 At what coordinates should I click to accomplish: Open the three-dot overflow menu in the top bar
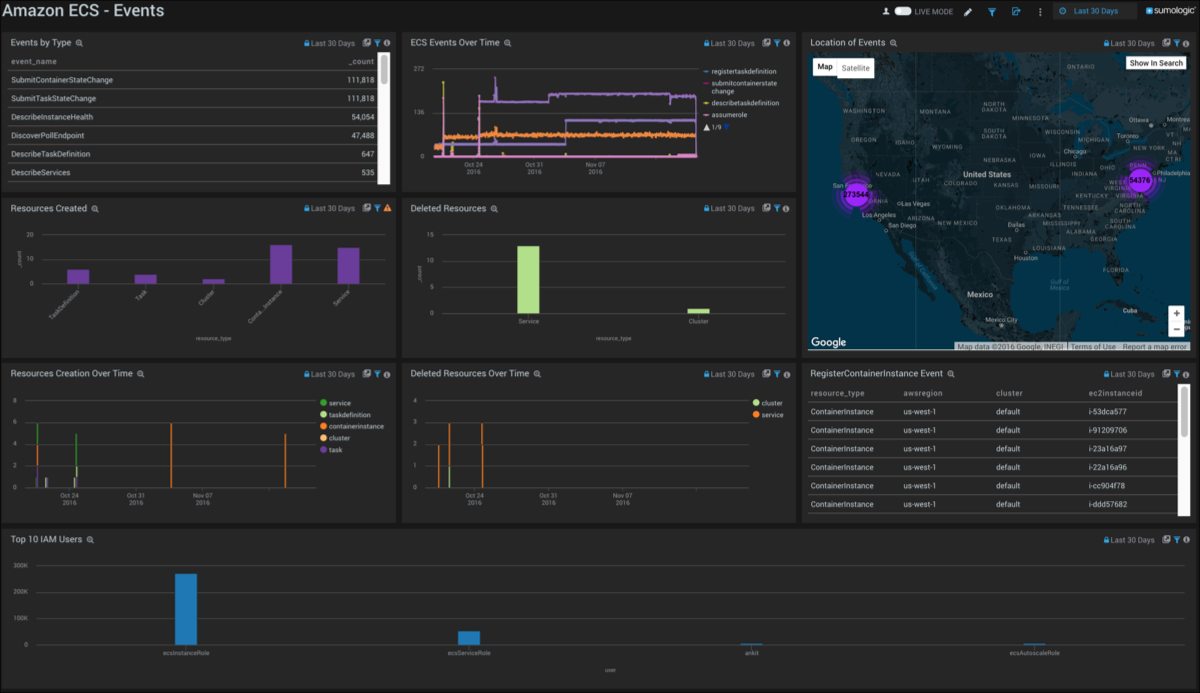click(x=1040, y=12)
